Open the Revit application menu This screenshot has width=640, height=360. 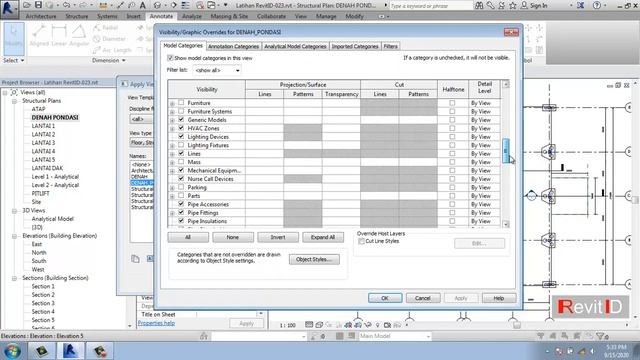(x=9, y=8)
